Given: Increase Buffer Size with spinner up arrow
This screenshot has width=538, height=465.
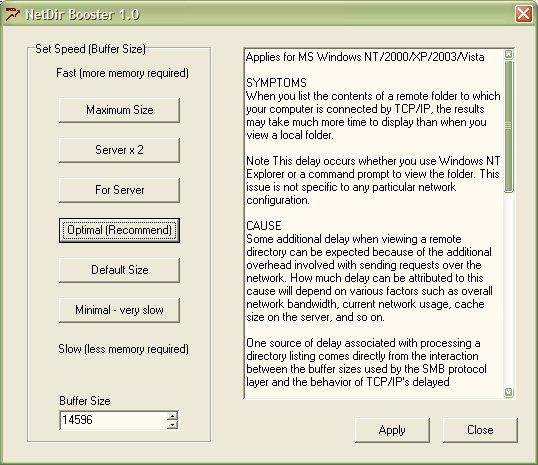Looking at the screenshot, I should pos(173,416).
